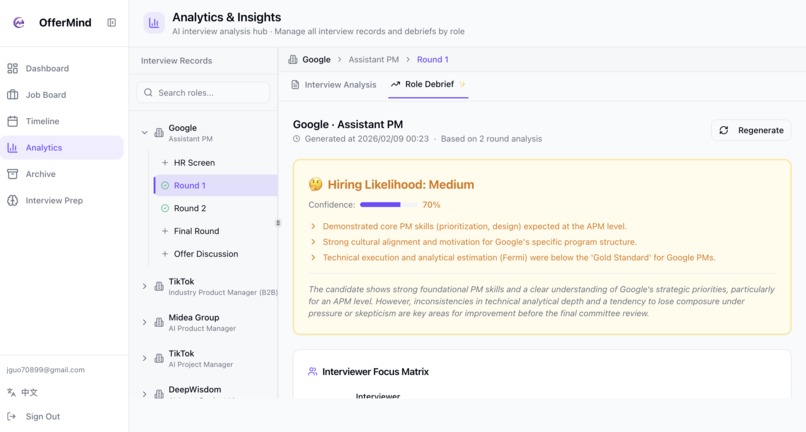806x432 pixels.
Task: Click the panel resize handle beside the records list
Action: click(x=278, y=223)
